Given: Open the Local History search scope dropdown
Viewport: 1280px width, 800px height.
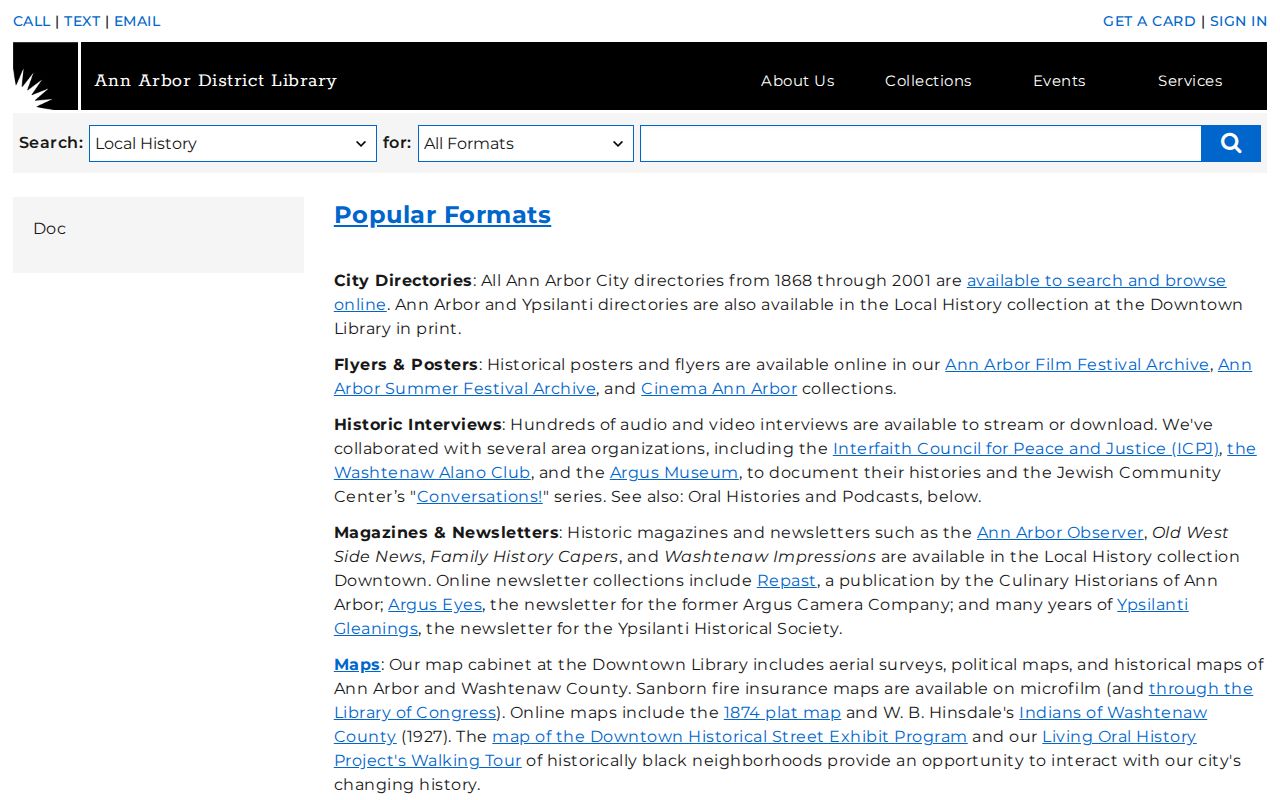Looking at the screenshot, I should pos(233,143).
